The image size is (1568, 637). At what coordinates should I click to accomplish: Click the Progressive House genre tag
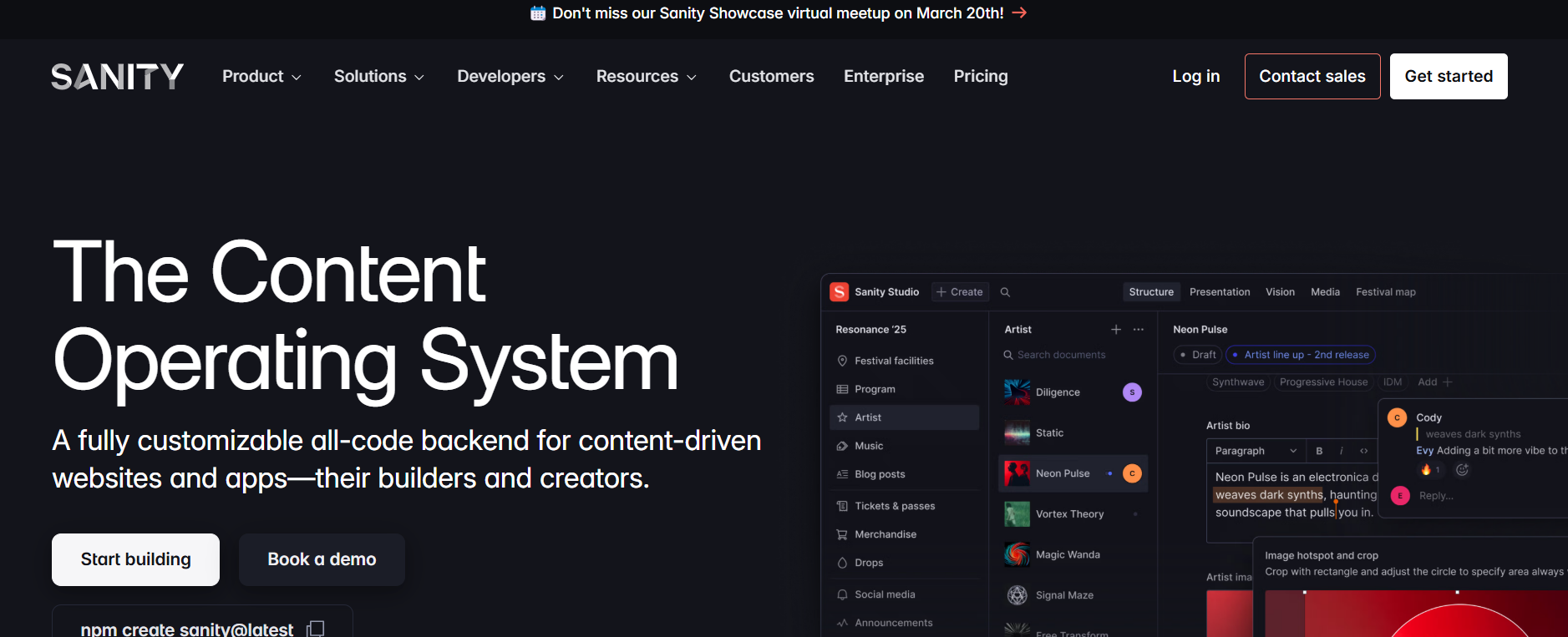click(x=1323, y=382)
